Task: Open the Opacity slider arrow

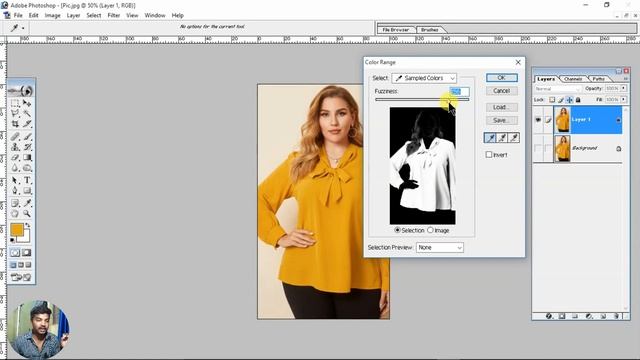Action: (x=624, y=88)
